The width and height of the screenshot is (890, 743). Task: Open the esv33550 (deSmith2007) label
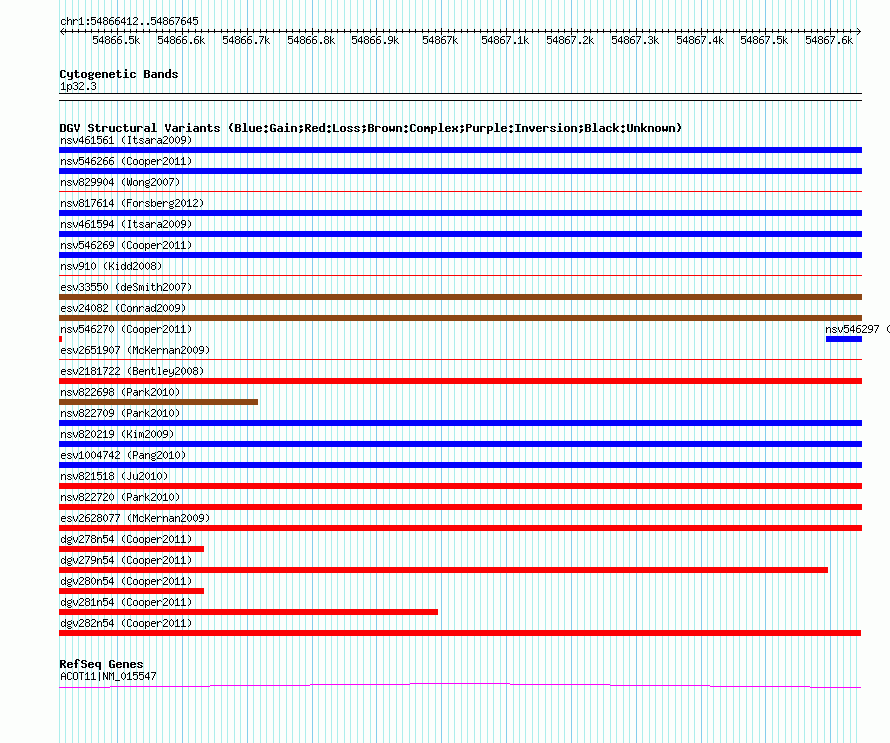tap(126, 287)
